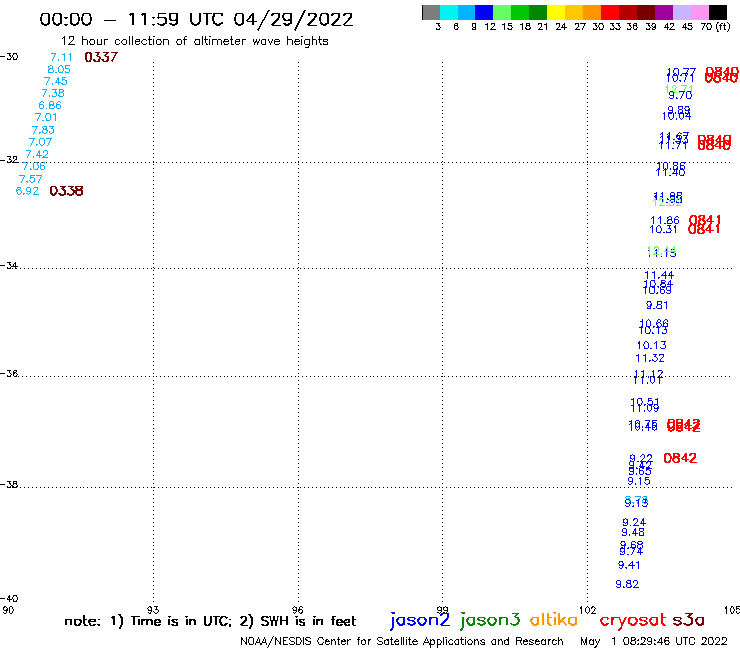This screenshot has height=650, width=740.
Task: Click the wave height value "7.83"
Action: click(43, 130)
